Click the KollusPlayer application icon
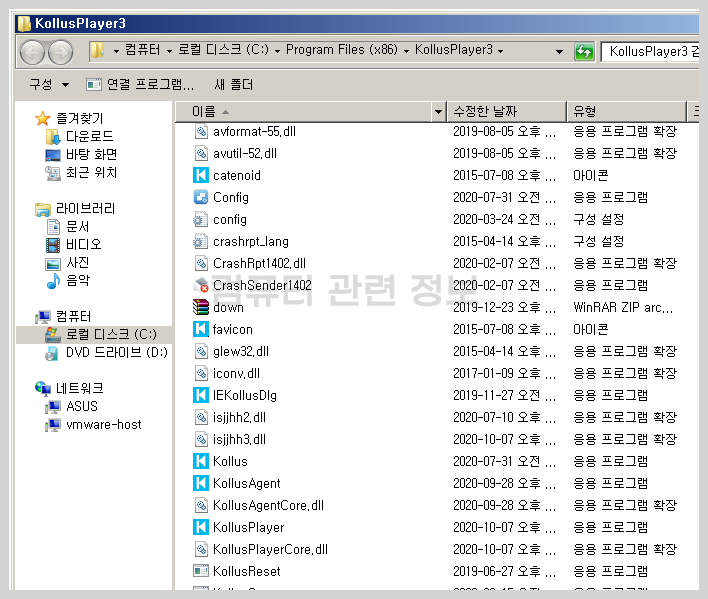 (x=201, y=527)
